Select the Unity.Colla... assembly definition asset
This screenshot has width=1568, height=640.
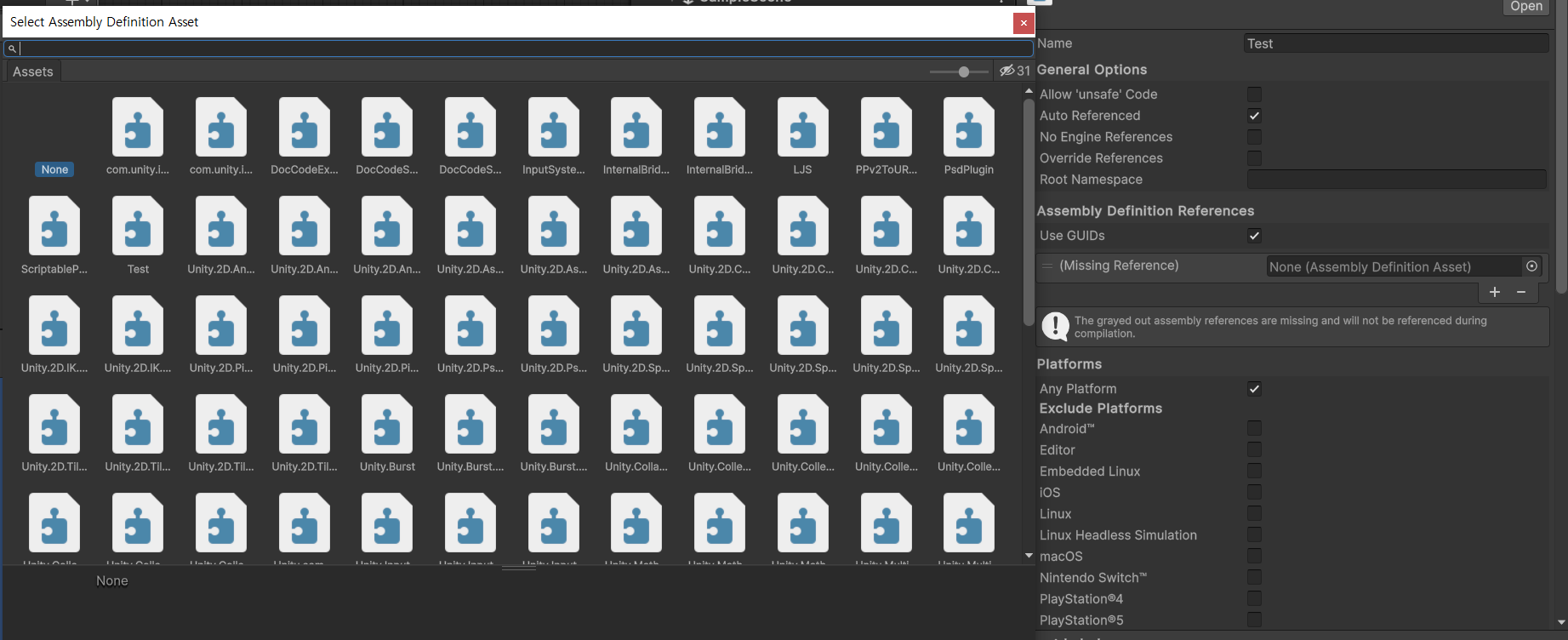[x=636, y=433]
